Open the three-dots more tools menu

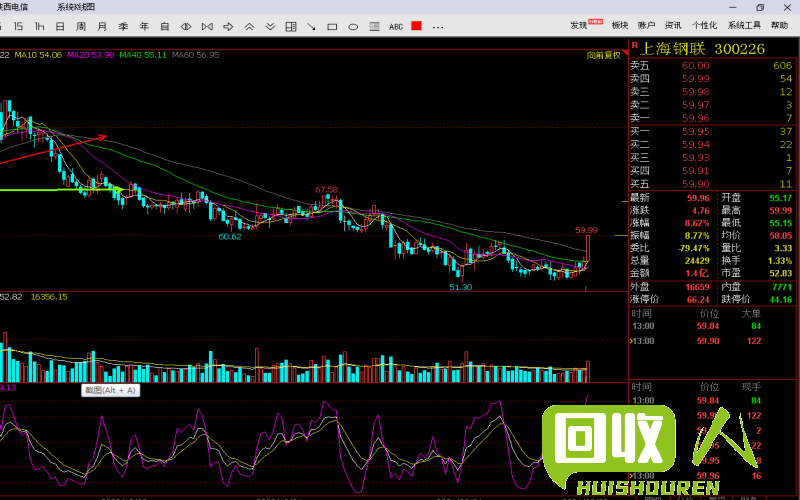pyautogui.click(x=438, y=27)
